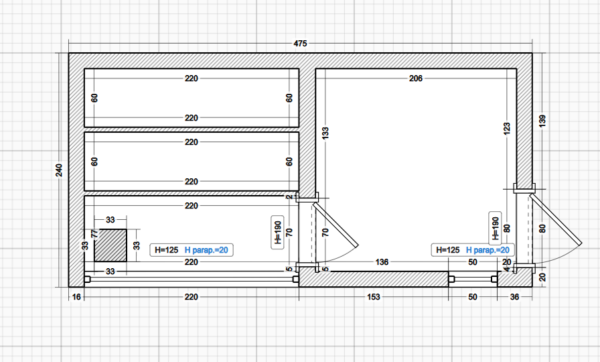Click the top 220x60 rectangle panel
Image resolution: width=600 pixels, height=362 pixels.
(x=191, y=98)
